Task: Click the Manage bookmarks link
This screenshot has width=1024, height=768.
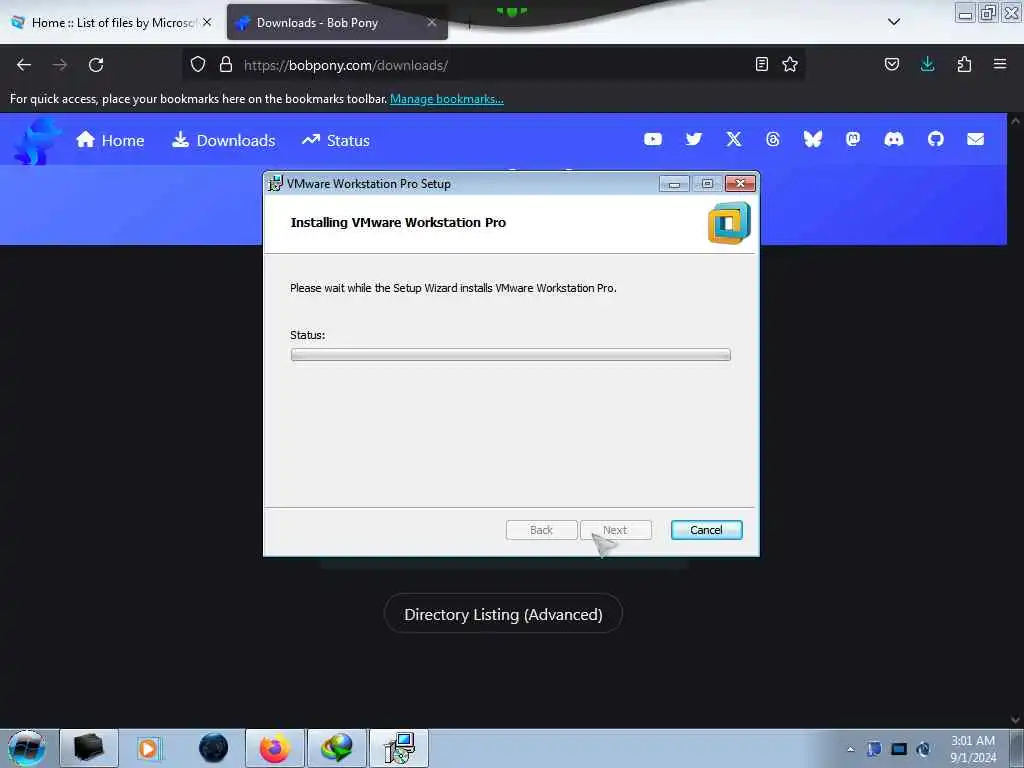Action: 447,99
